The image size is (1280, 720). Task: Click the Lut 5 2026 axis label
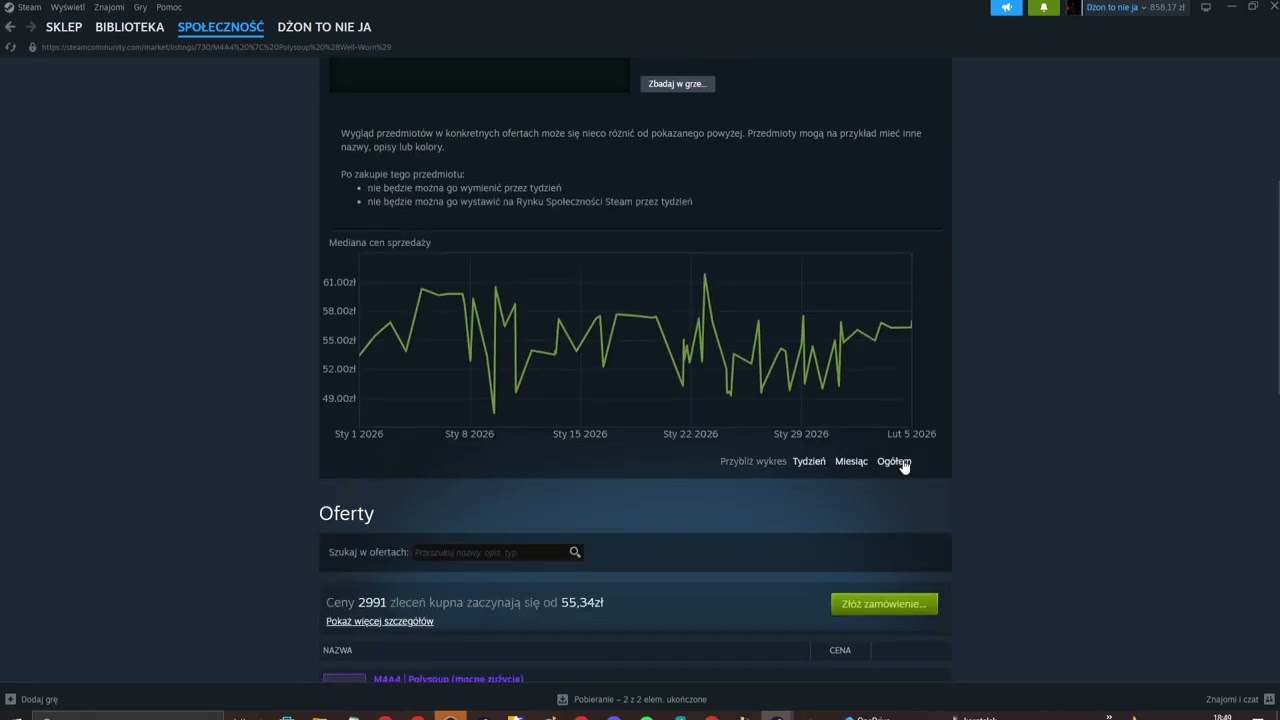click(911, 434)
